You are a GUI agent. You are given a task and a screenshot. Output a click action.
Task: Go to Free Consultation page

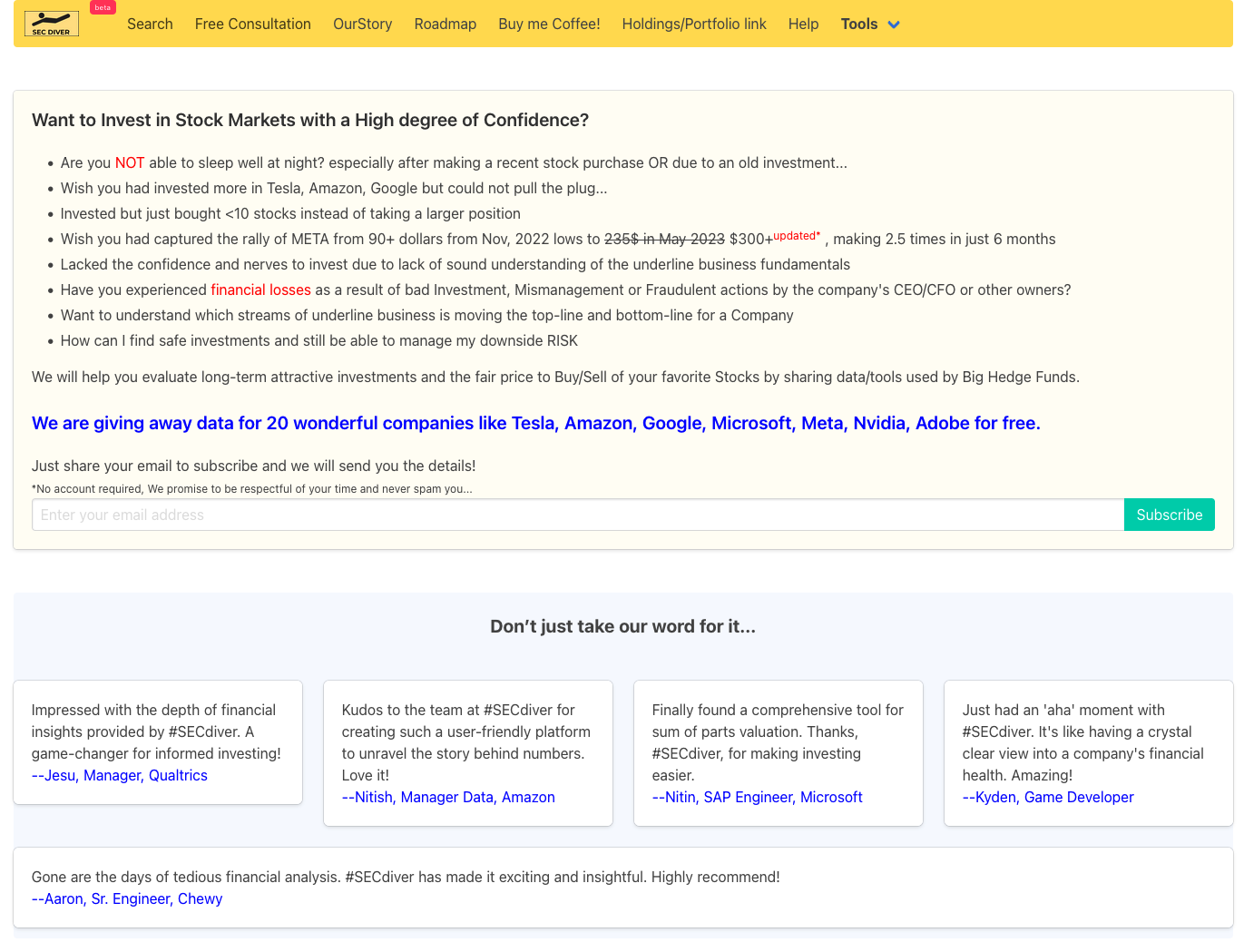click(x=252, y=25)
